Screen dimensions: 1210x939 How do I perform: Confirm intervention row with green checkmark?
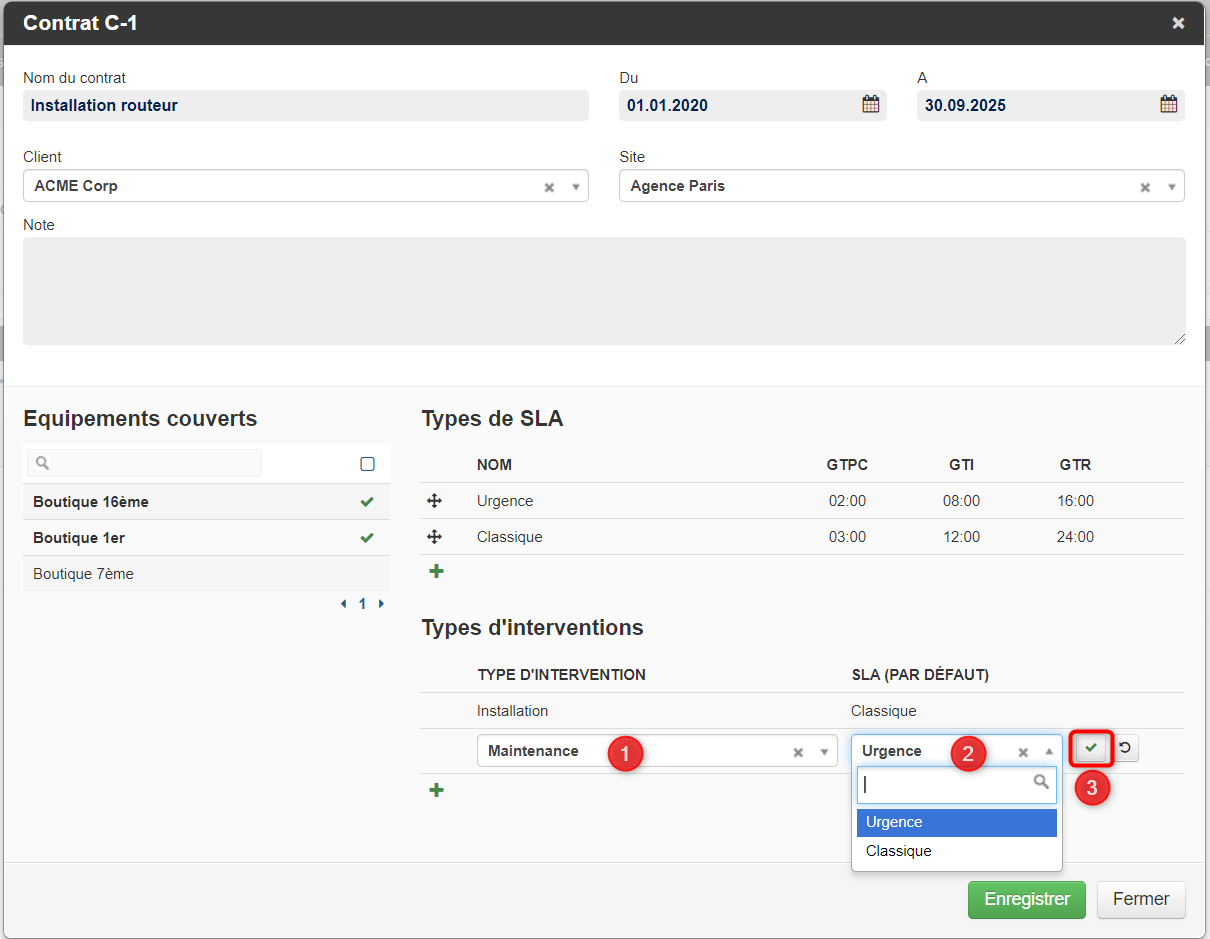pos(1091,748)
